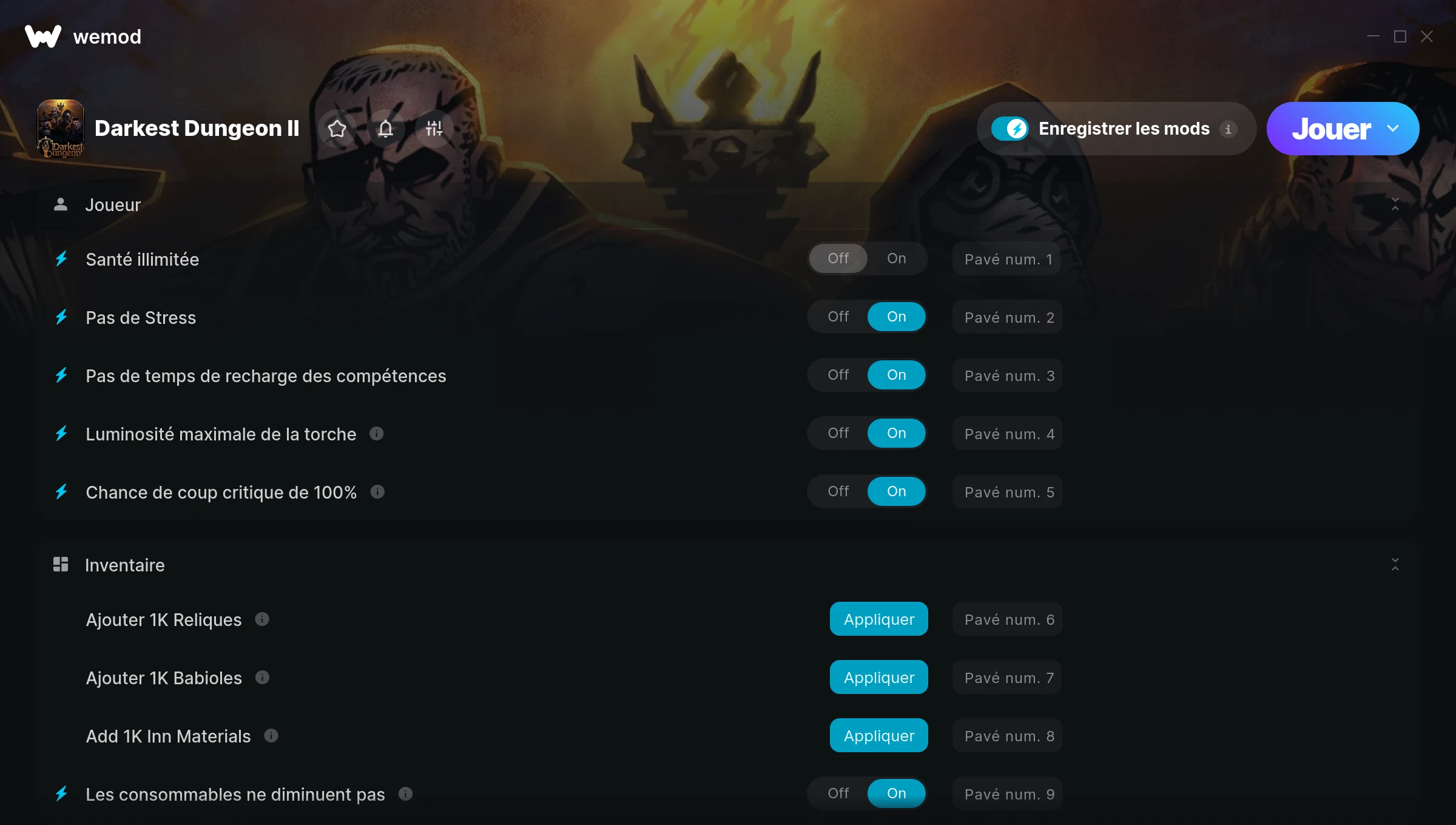
Task: Switch Pas de Stress to Off
Action: pyautogui.click(x=838, y=317)
